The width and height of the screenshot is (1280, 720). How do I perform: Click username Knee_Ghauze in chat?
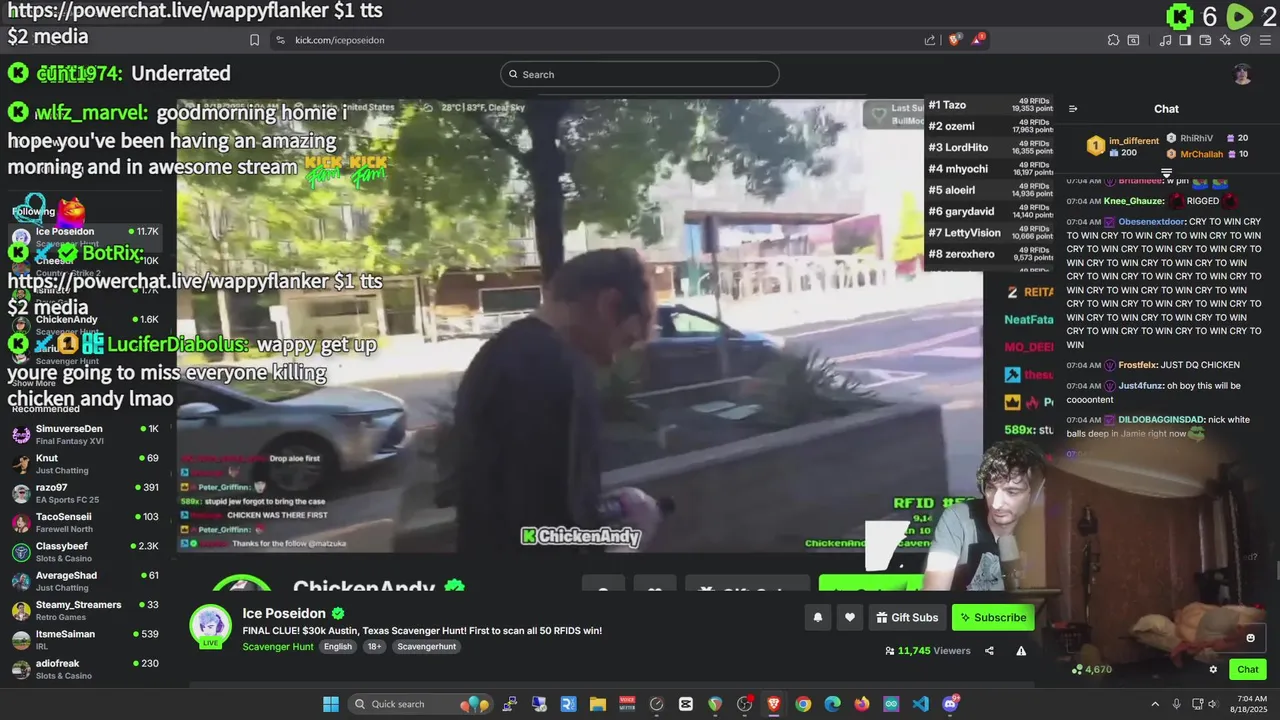(1134, 201)
